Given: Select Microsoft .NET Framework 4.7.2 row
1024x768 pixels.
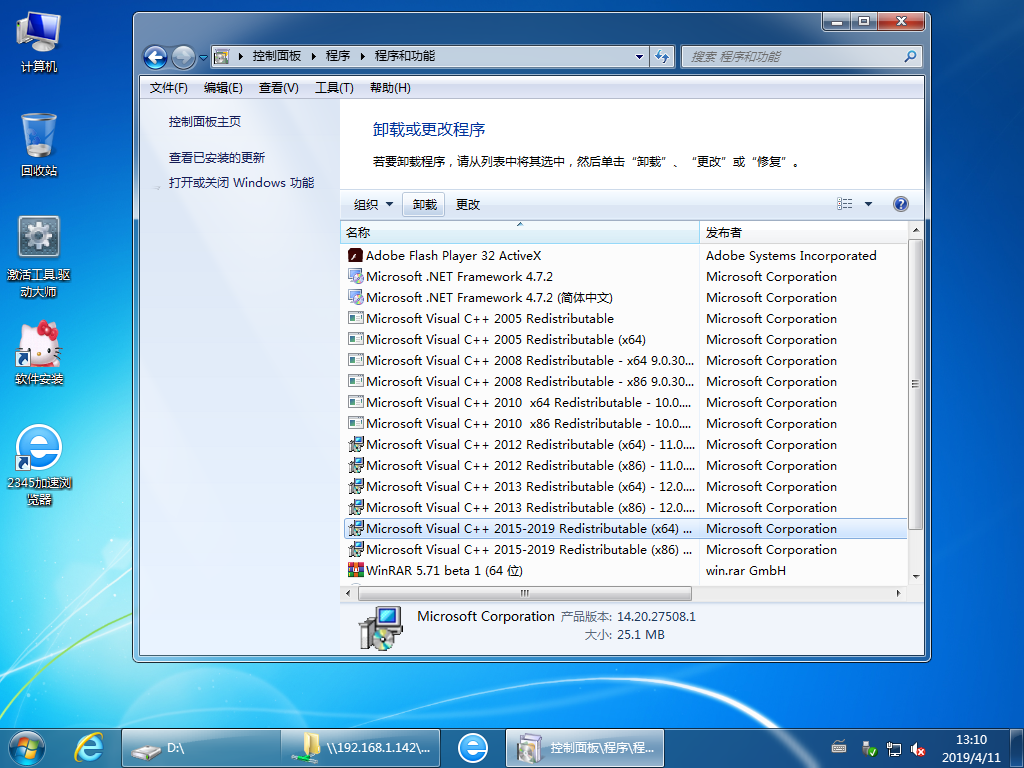Looking at the screenshot, I should pyautogui.click(x=625, y=276).
